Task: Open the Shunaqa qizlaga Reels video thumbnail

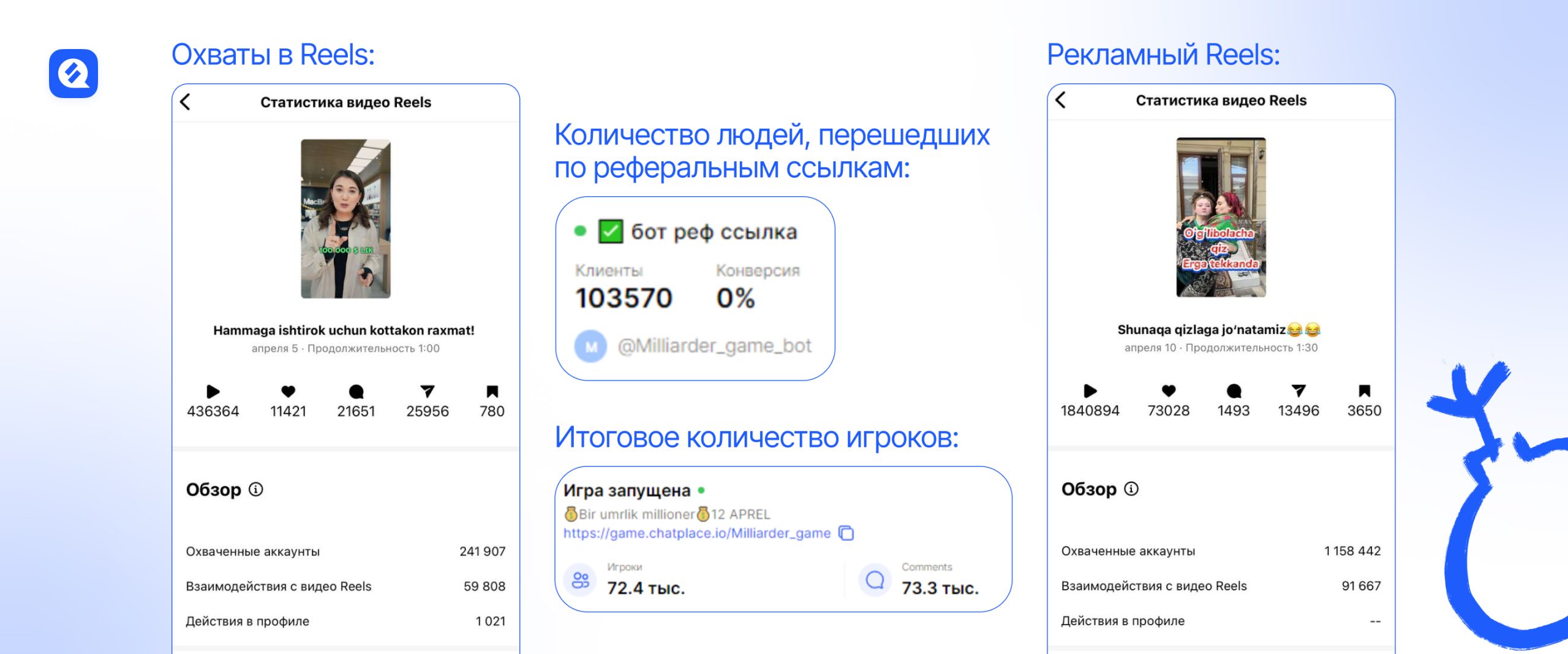Action: click(x=1221, y=218)
